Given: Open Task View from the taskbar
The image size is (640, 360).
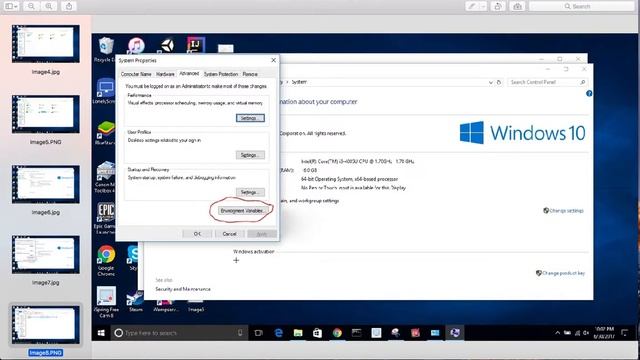Looking at the screenshot, I should [258, 333].
